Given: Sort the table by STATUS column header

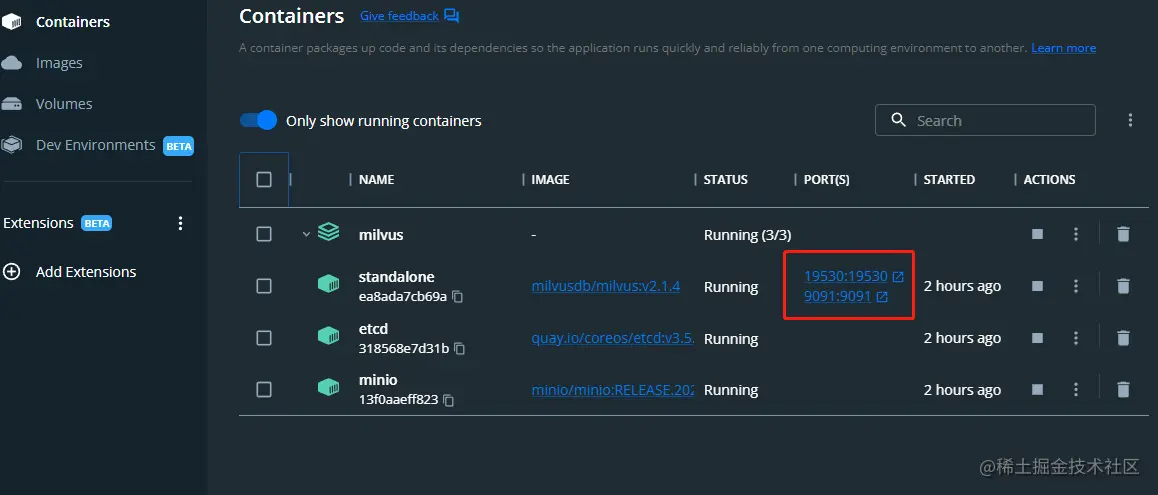Looking at the screenshot, I should [725, 180].
